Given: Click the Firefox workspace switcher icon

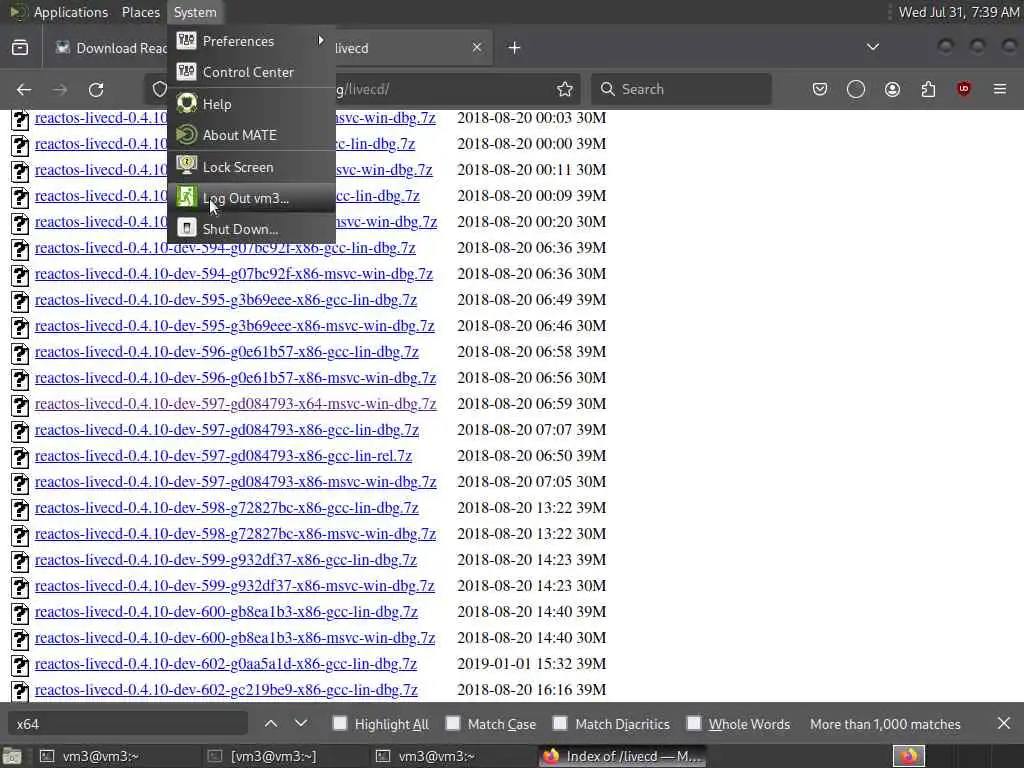Looking at the screenshot, I should 909,756.
